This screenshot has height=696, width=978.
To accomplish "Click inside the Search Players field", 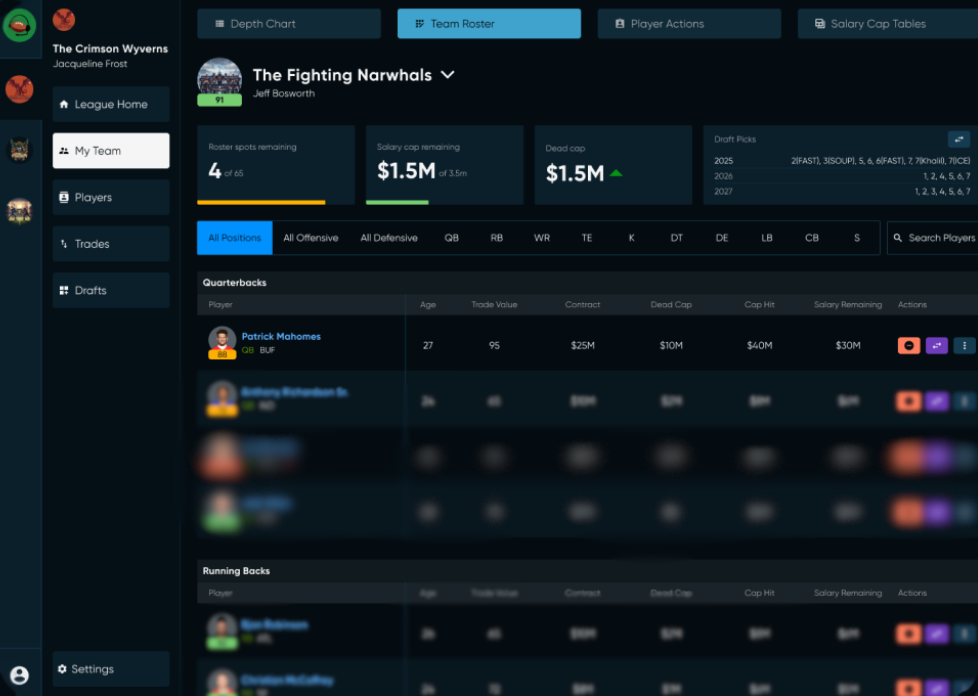I will coord(937,238).
